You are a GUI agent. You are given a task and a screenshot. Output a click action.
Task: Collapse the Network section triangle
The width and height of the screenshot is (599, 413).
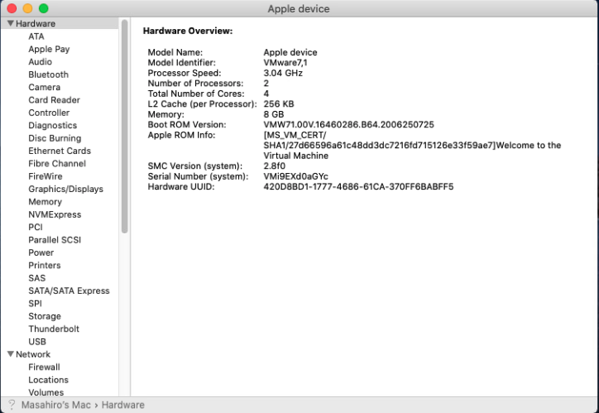(10, 354)
